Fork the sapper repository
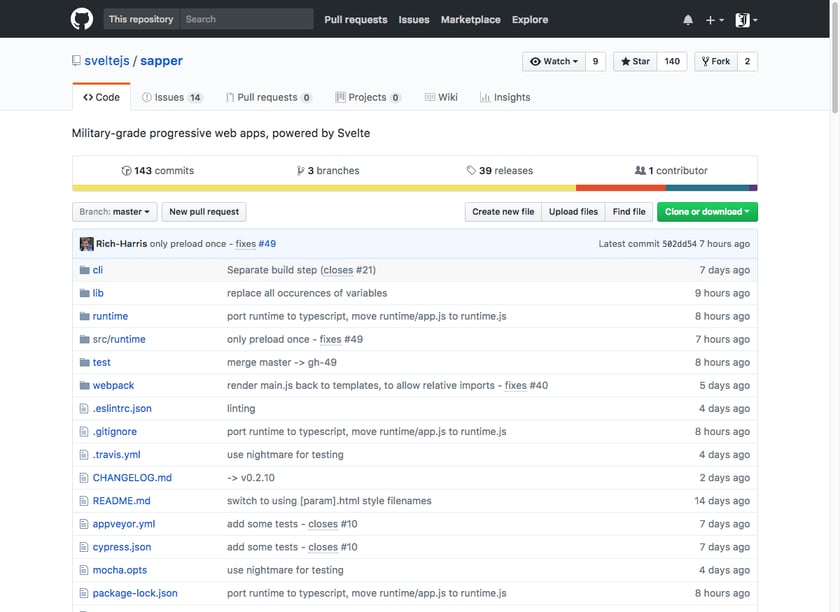This screenshot has width=840, height=612. [x=716, y=62]
